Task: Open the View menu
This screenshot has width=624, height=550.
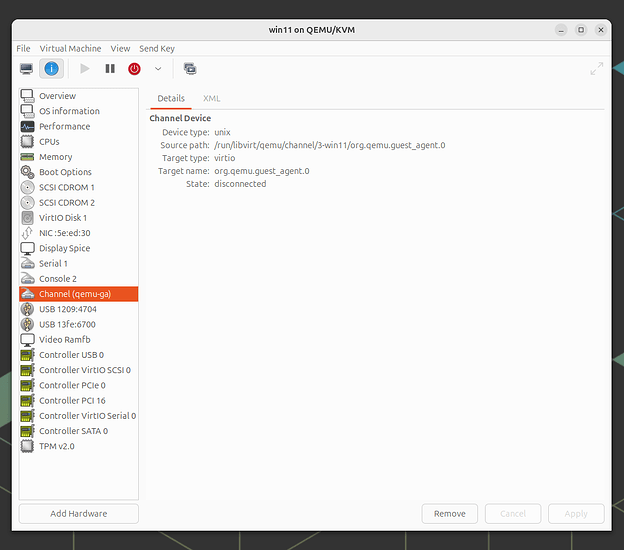Action: 120,49
